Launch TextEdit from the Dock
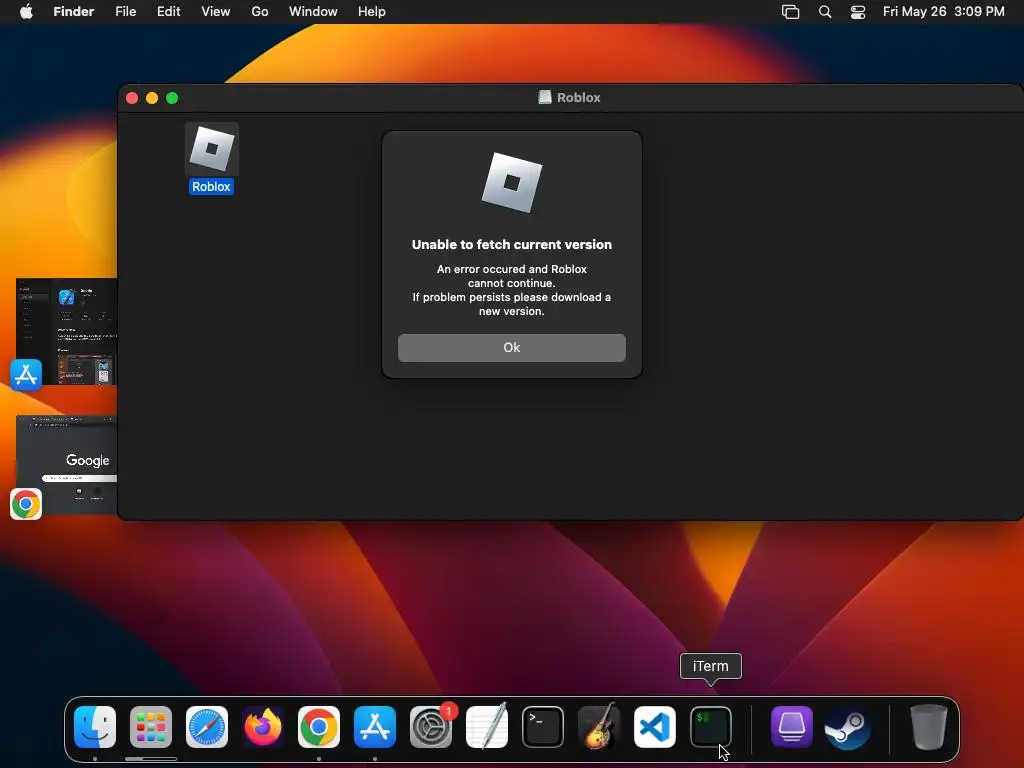The width and height of the screenshot is (1024, 768). [x=487, y=726]
